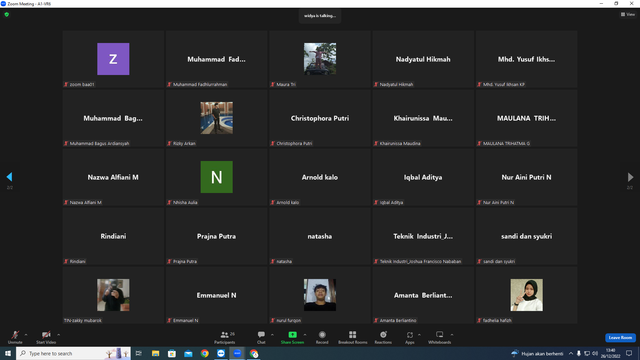
Task: Click the Leave Room button
Action: point(620,338)
